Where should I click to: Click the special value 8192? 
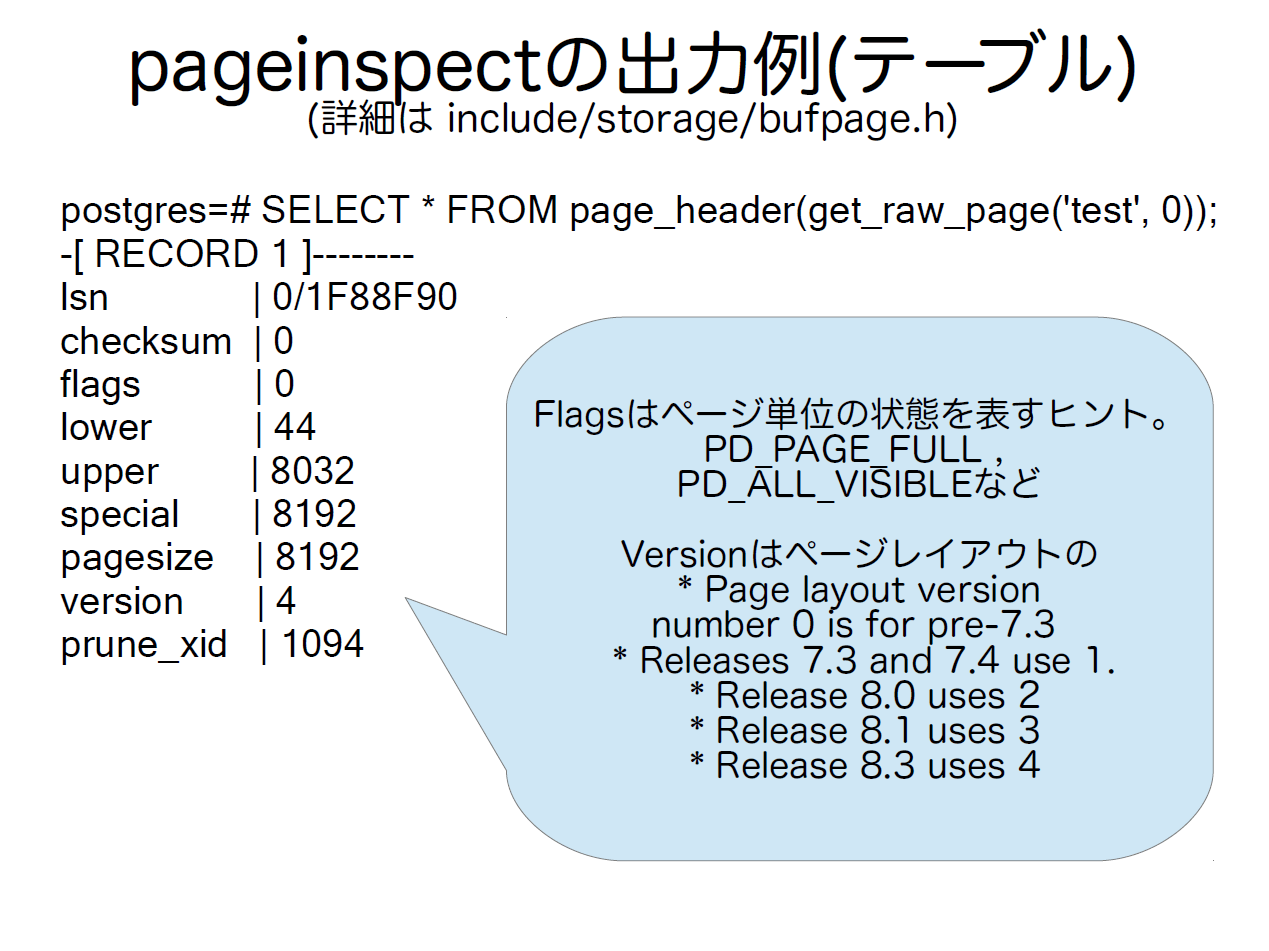[x=314, y=514]
